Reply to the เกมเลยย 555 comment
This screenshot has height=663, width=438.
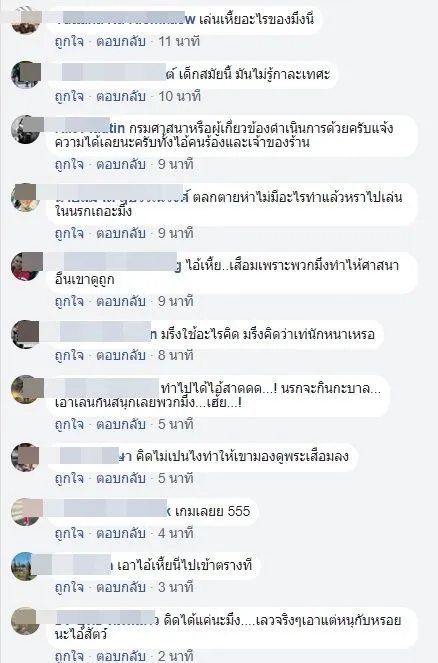pos(121,533)
